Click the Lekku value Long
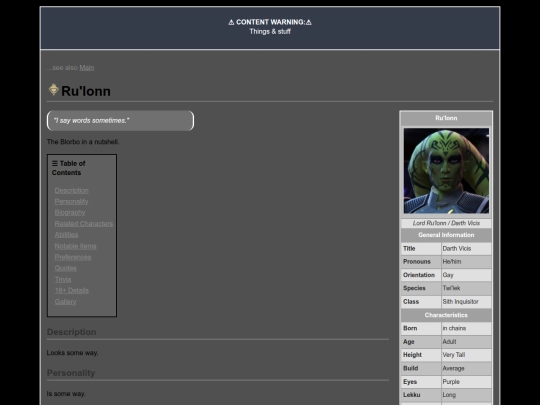Screen dimensions: 540x405 466,395
